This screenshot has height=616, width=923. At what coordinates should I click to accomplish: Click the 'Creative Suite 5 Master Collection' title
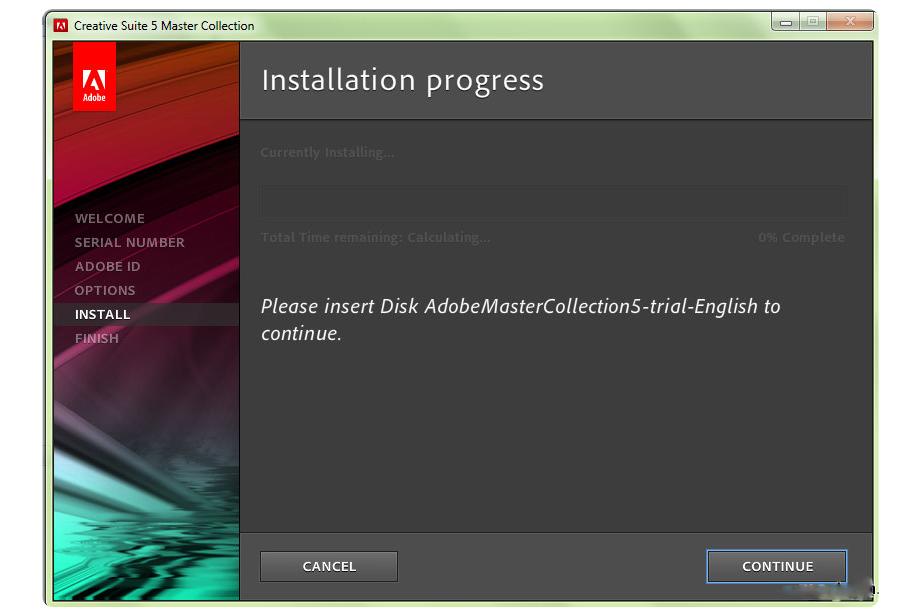coord(164,26)
